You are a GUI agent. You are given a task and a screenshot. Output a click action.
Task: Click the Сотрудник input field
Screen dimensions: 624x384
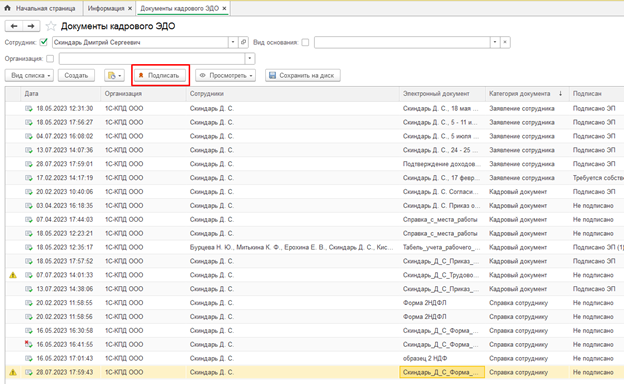click(x=140, y=42)
